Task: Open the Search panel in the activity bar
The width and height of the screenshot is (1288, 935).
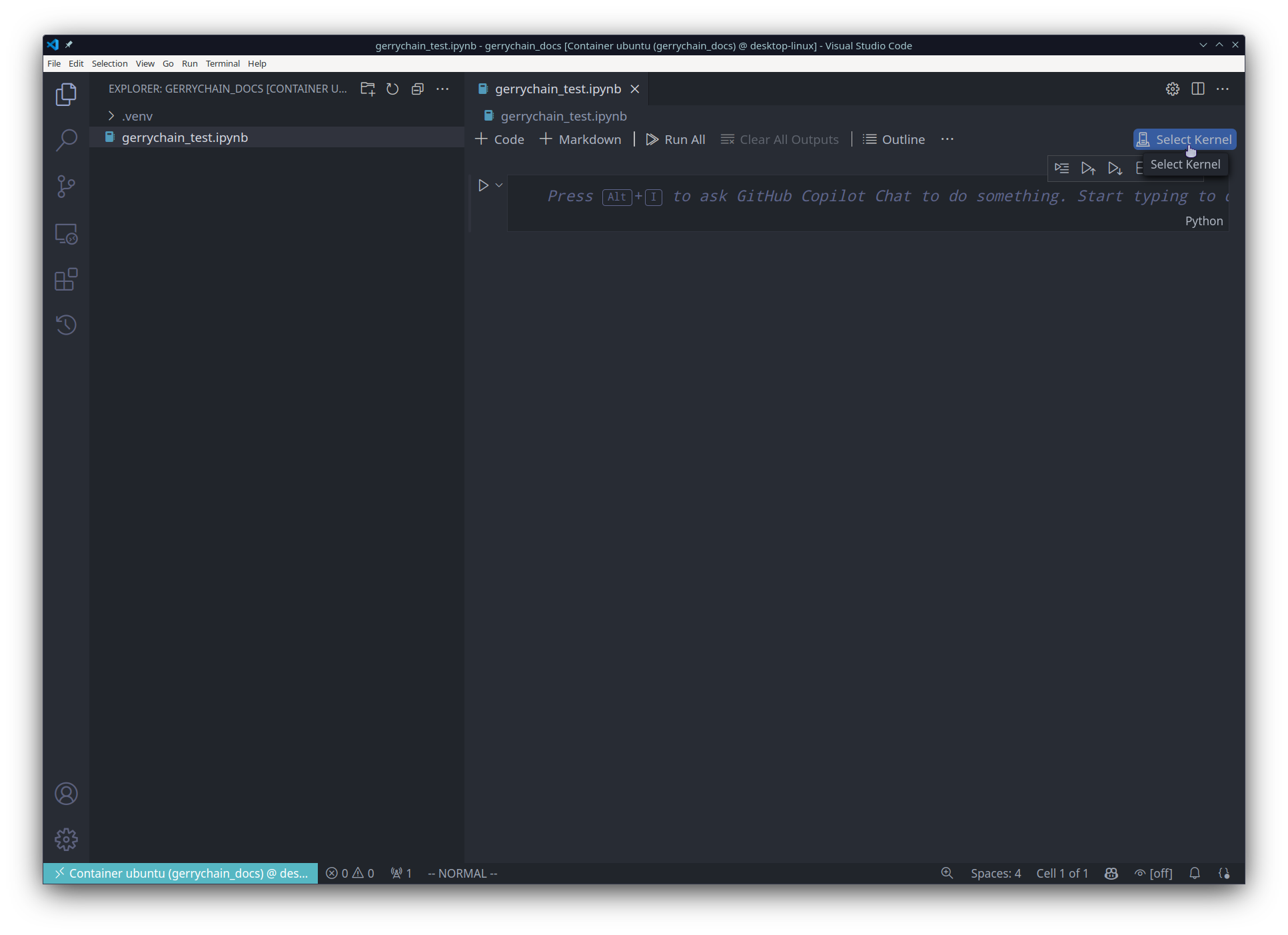Action: click(66, 140)
